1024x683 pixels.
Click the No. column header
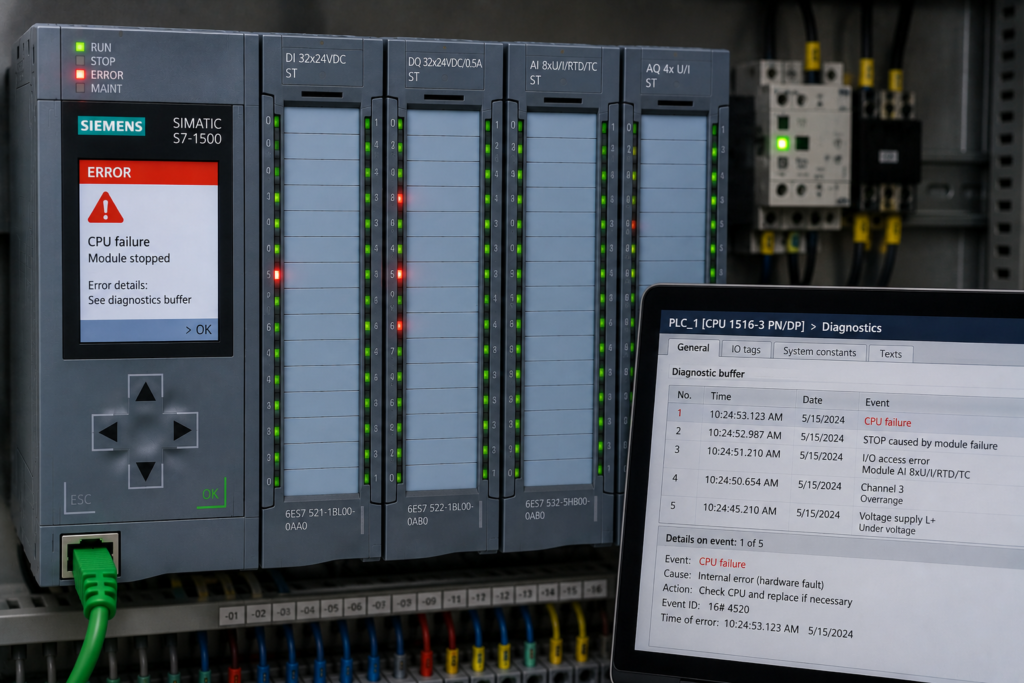point(684,394)
